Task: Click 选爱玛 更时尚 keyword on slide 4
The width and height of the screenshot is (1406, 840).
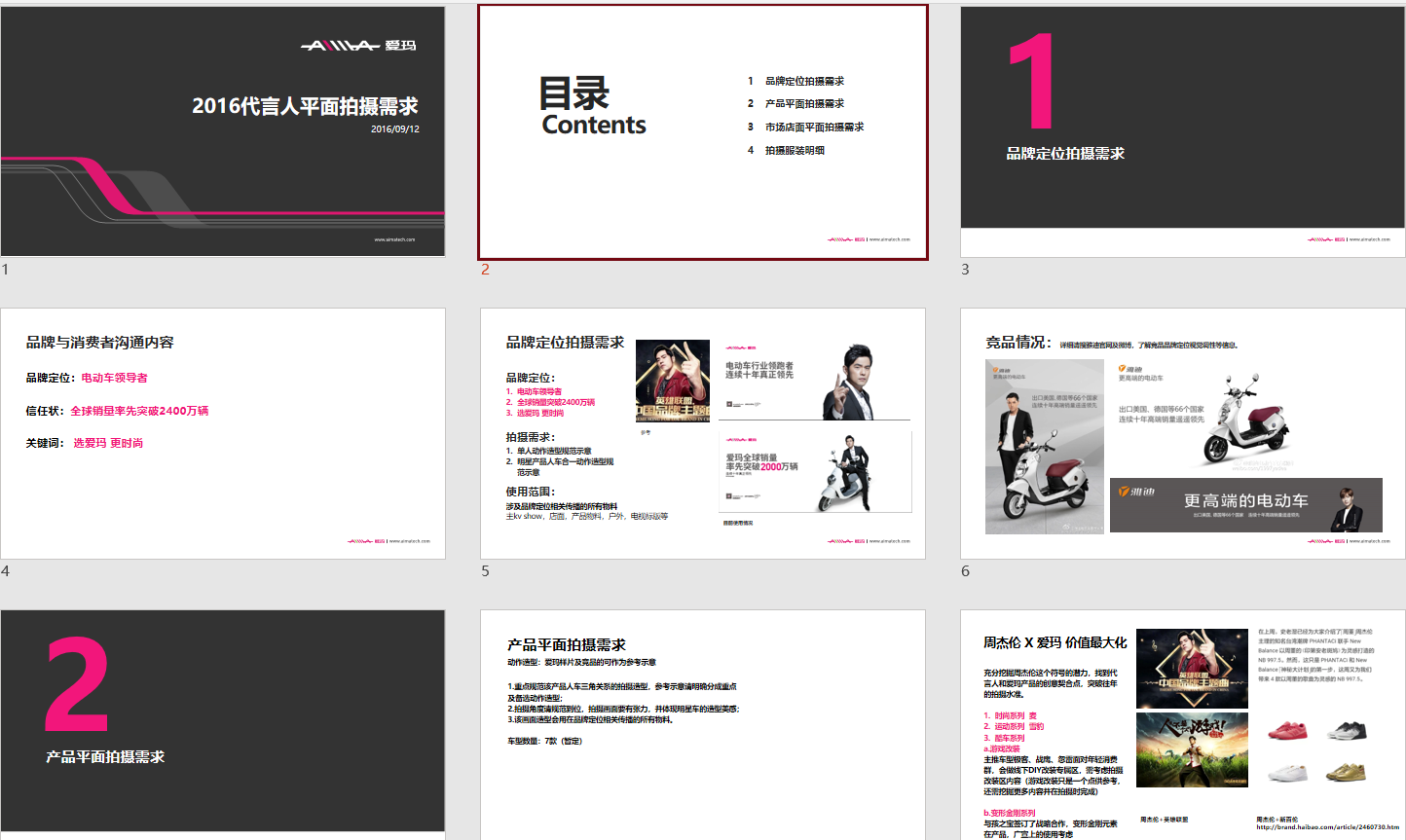Action: pos(108,443)
